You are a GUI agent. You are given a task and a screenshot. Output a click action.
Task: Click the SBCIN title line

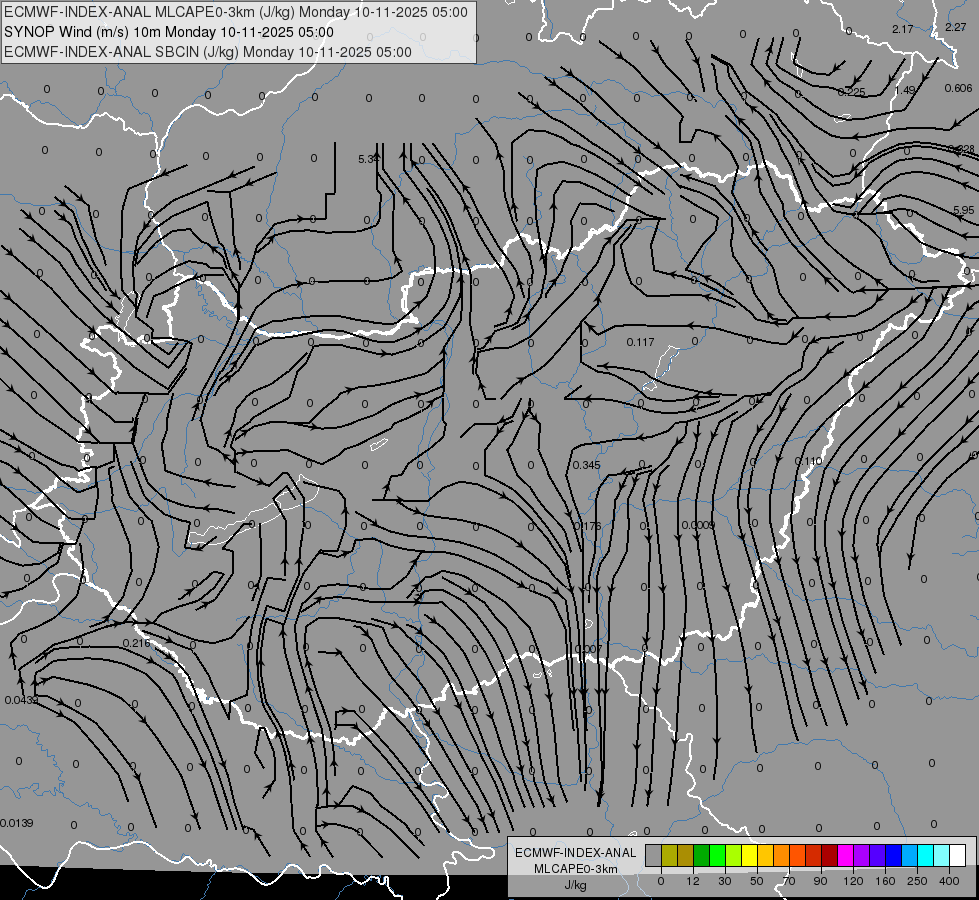click(208, 52)
